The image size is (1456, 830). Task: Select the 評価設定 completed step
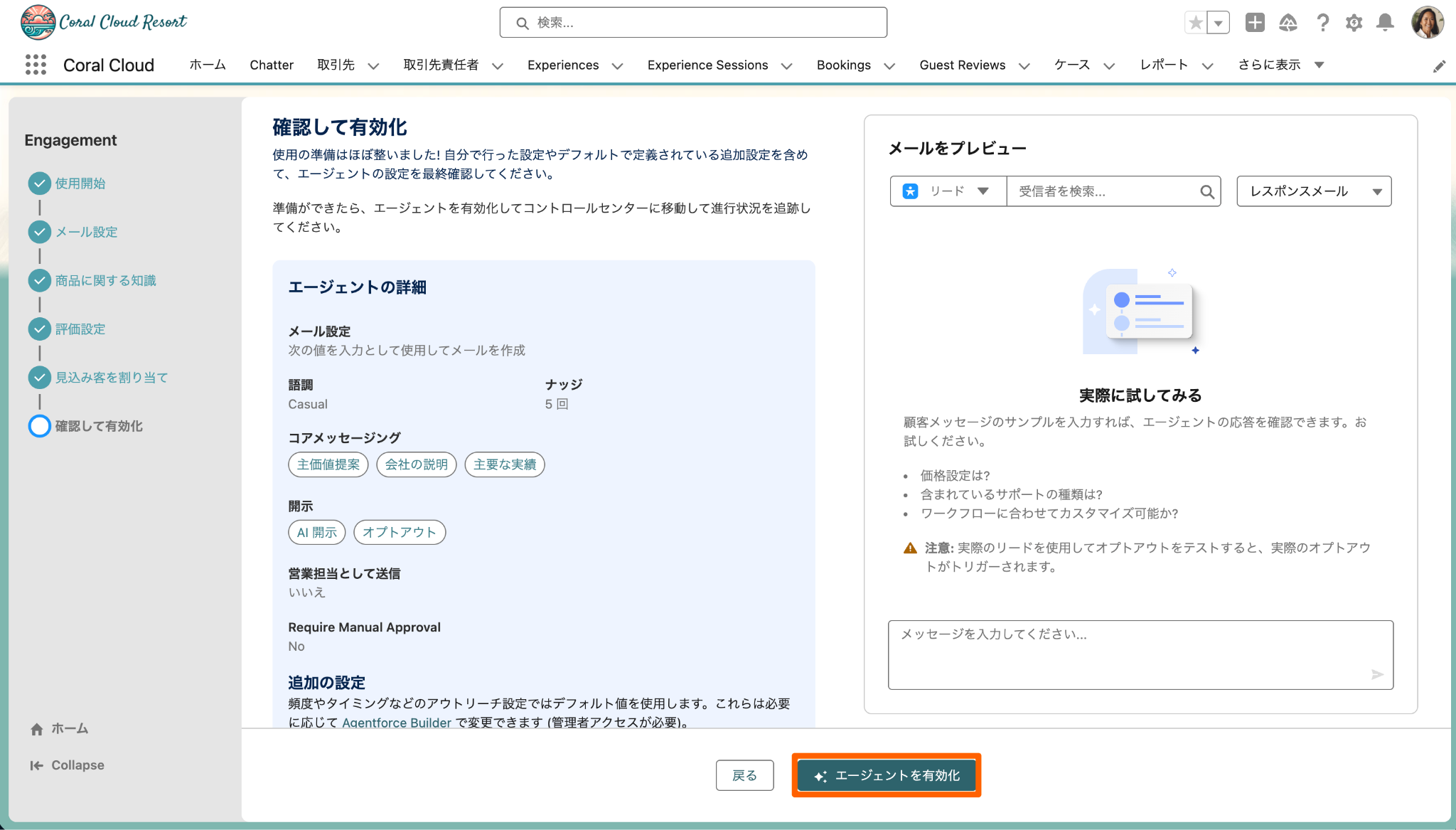(80, 329)
